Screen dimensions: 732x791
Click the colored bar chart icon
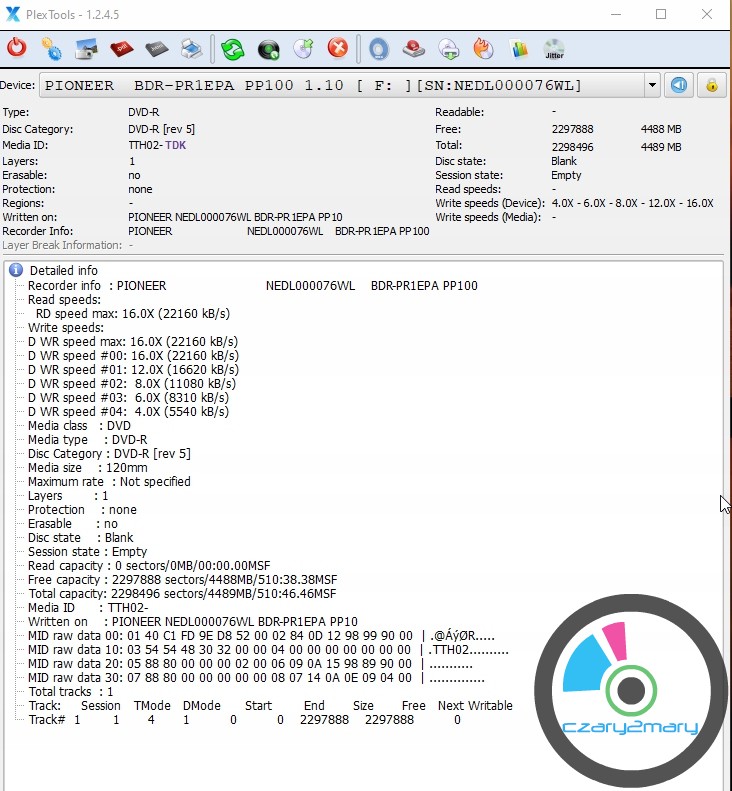coord(518,48)
